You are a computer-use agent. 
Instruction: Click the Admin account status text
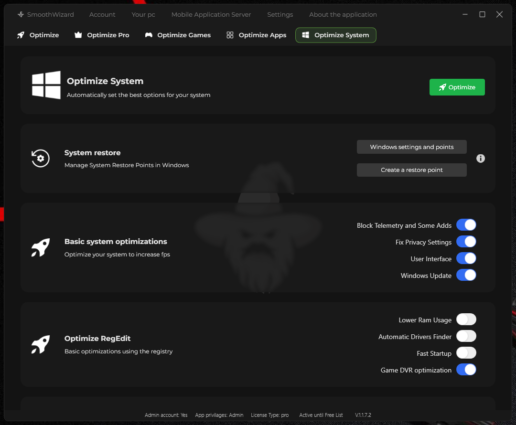166,415
